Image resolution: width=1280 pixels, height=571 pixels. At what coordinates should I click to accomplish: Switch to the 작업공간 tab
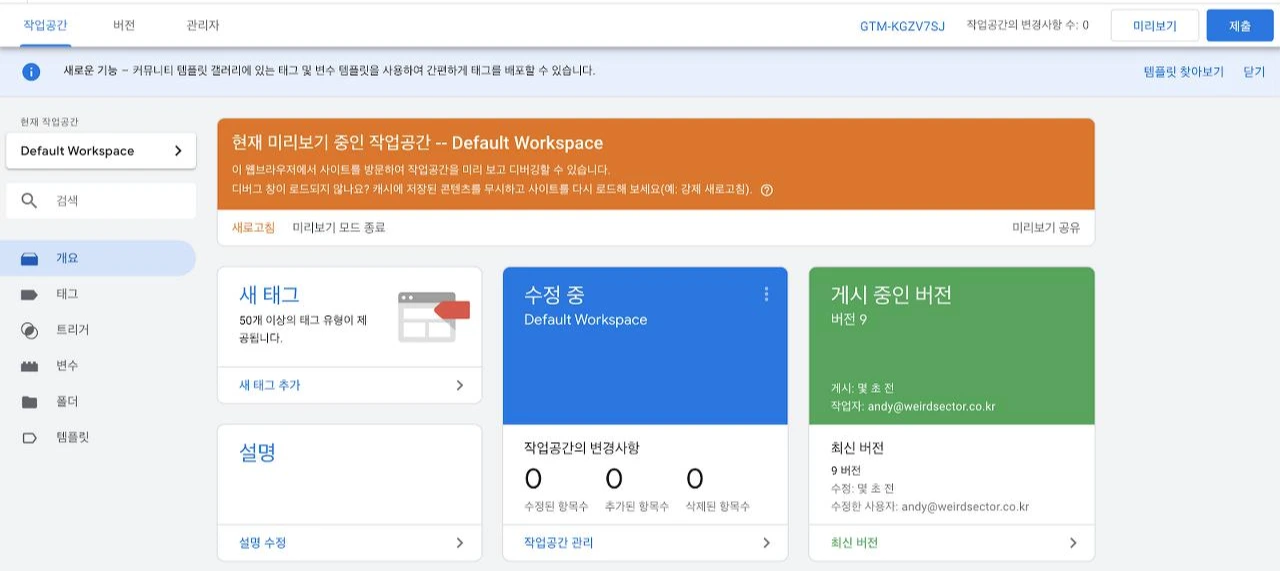45,25
